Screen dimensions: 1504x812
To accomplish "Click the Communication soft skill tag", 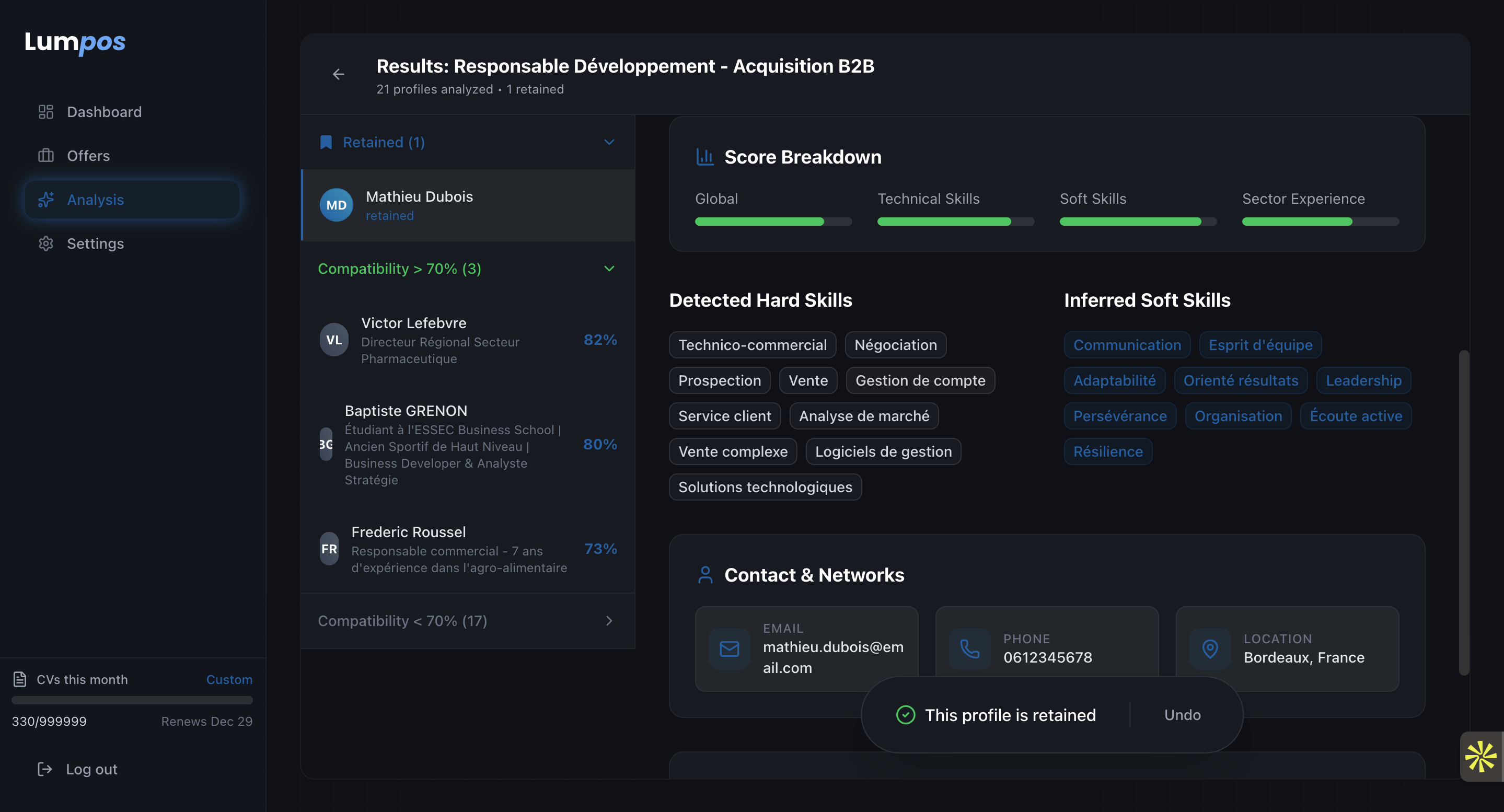I will click(1127, 344).
